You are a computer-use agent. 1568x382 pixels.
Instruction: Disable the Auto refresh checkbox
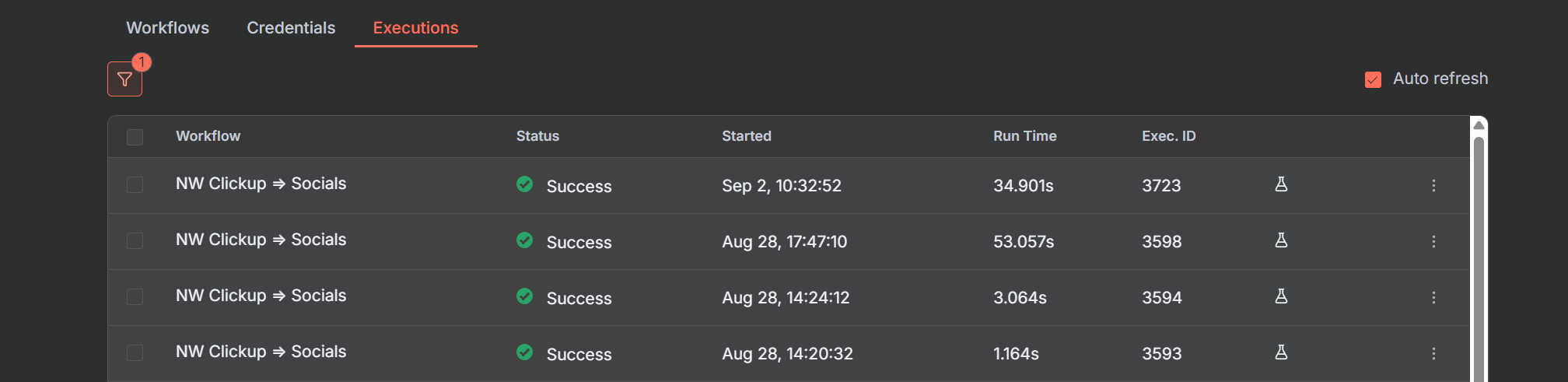[x=1373, y=79]
